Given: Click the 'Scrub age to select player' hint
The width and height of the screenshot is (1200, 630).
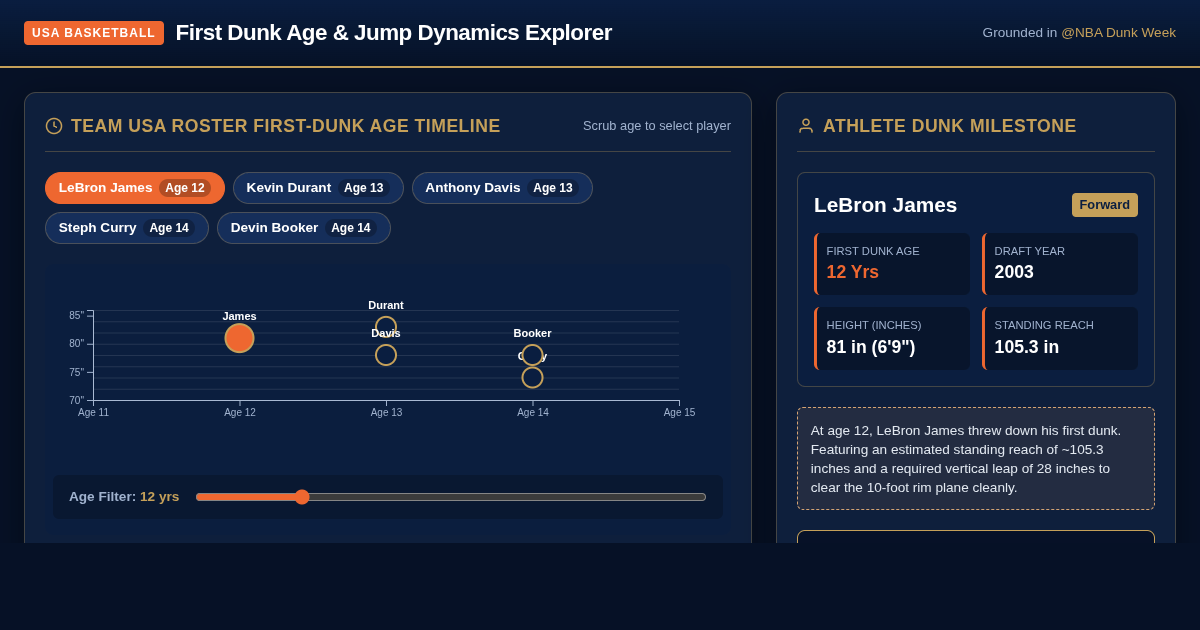Looking at the screenshot, I should (x=657, y=126).
